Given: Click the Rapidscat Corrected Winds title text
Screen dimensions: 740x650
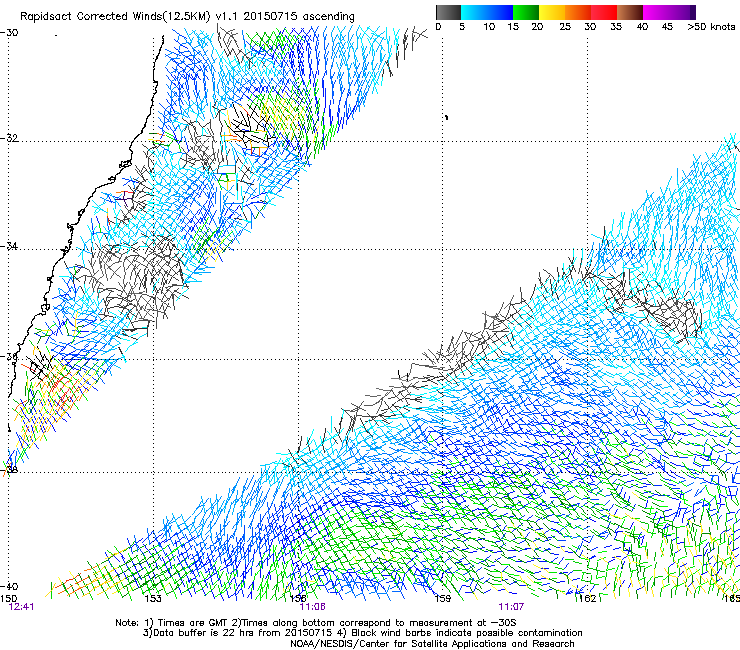Looking at the screenshot, I should coord(187,16).
